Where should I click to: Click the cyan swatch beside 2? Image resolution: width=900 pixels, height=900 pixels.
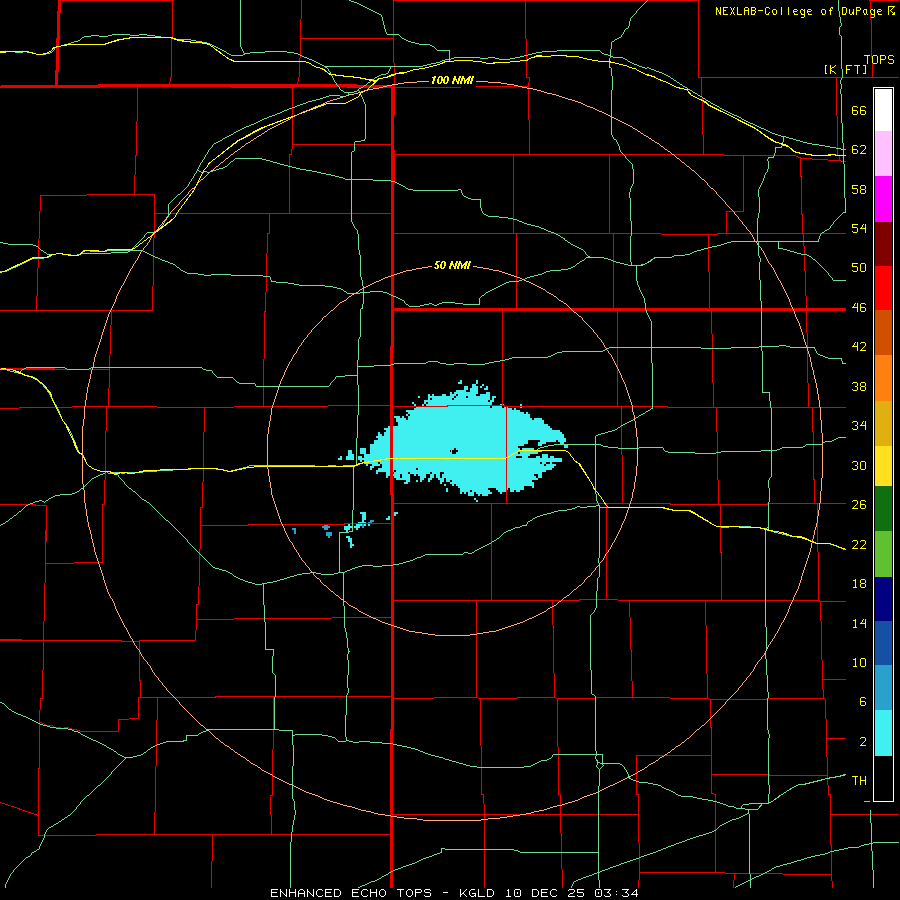(x=883, y=733)
